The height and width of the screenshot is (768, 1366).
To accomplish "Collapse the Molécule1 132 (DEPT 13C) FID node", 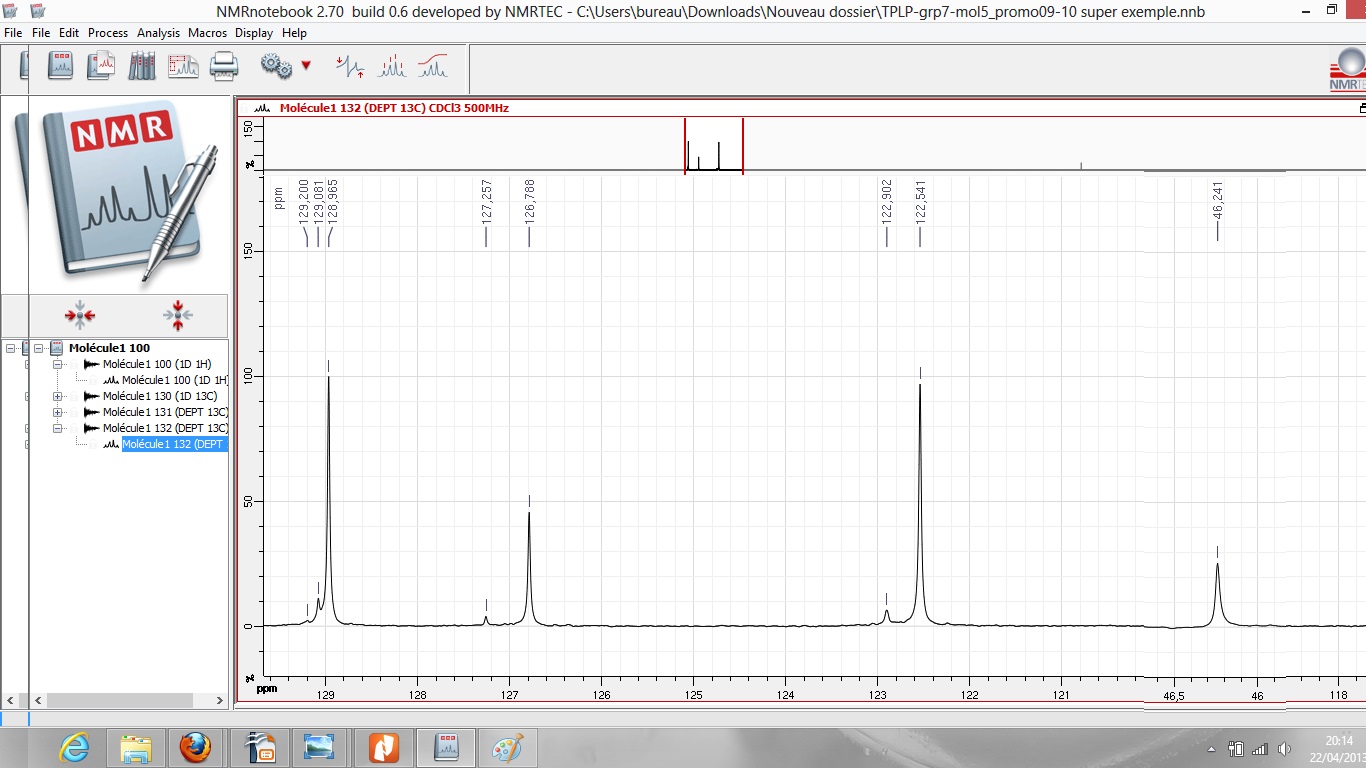I will [x=58, y=428].
